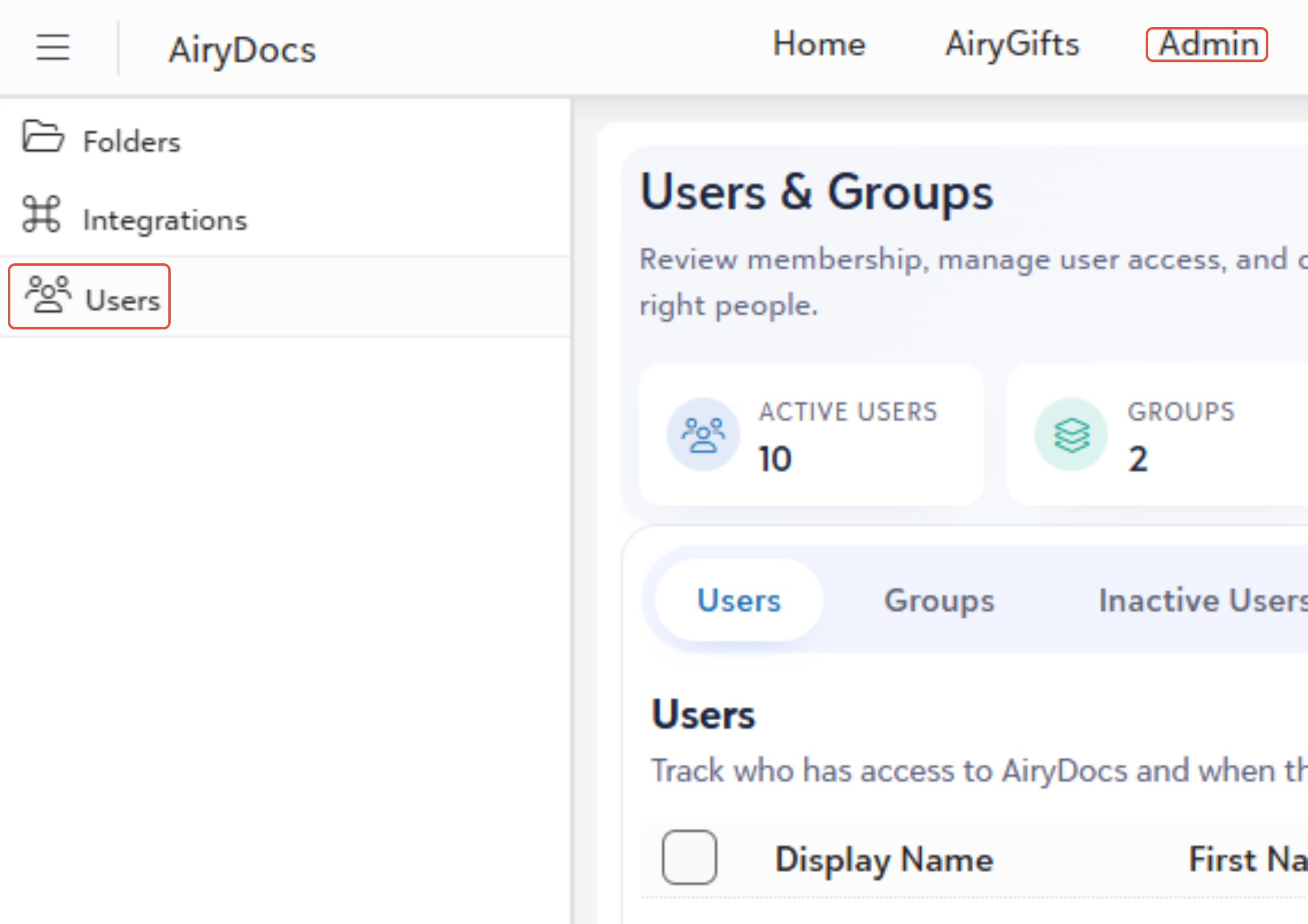Click the green stacked-layers Groups icon
The height and width of the screenshot is (924, 1308).
click(x=1071, y=434)
